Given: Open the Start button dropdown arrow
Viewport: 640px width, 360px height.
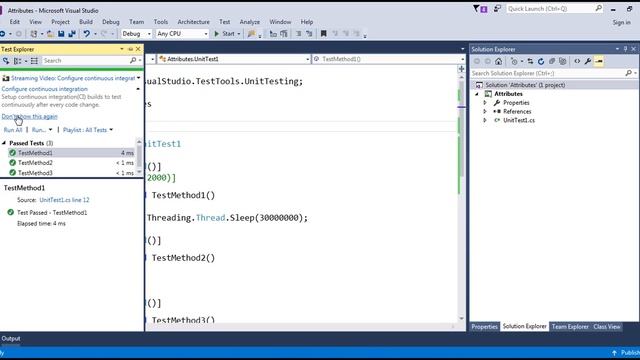Looking at the screenshot, I should (239, 34).
